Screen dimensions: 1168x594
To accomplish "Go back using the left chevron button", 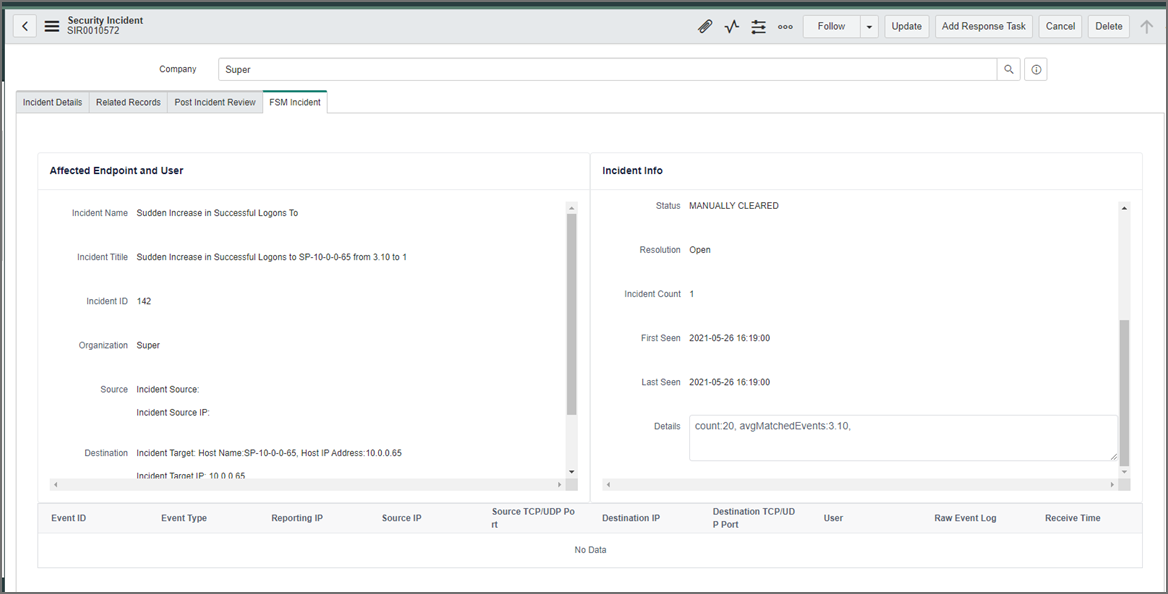I will pyautogui.click(x=25, y=26).
